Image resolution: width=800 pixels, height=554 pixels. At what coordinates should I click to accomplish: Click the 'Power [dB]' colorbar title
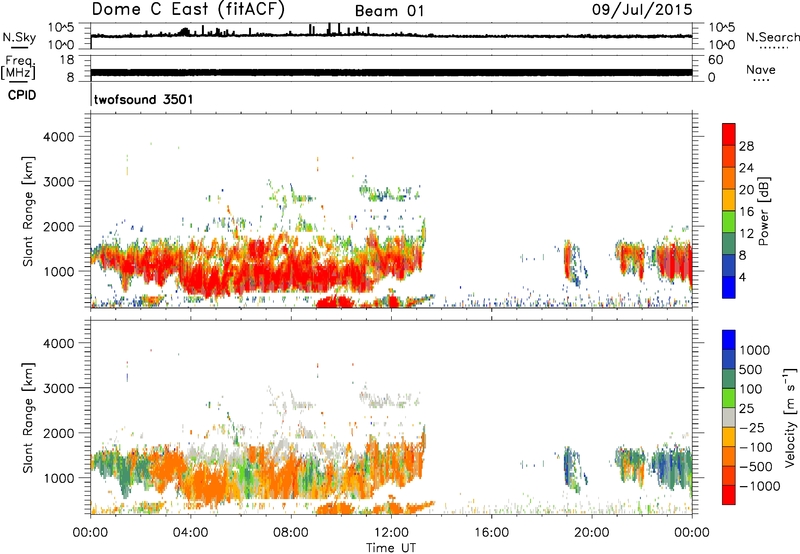pyautogui.click(x=764, y=211)
